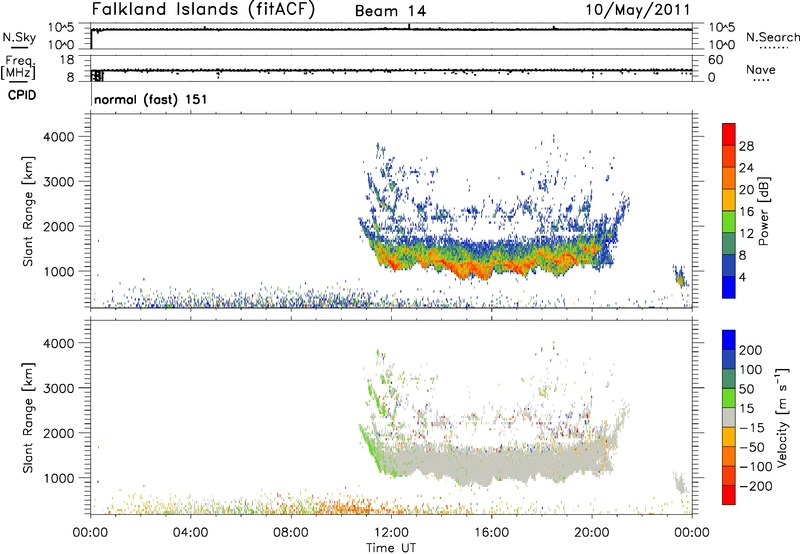This screenshot has height=554, width=800.
Task: Click the "CPID" row label
Action: click(22, 95)
